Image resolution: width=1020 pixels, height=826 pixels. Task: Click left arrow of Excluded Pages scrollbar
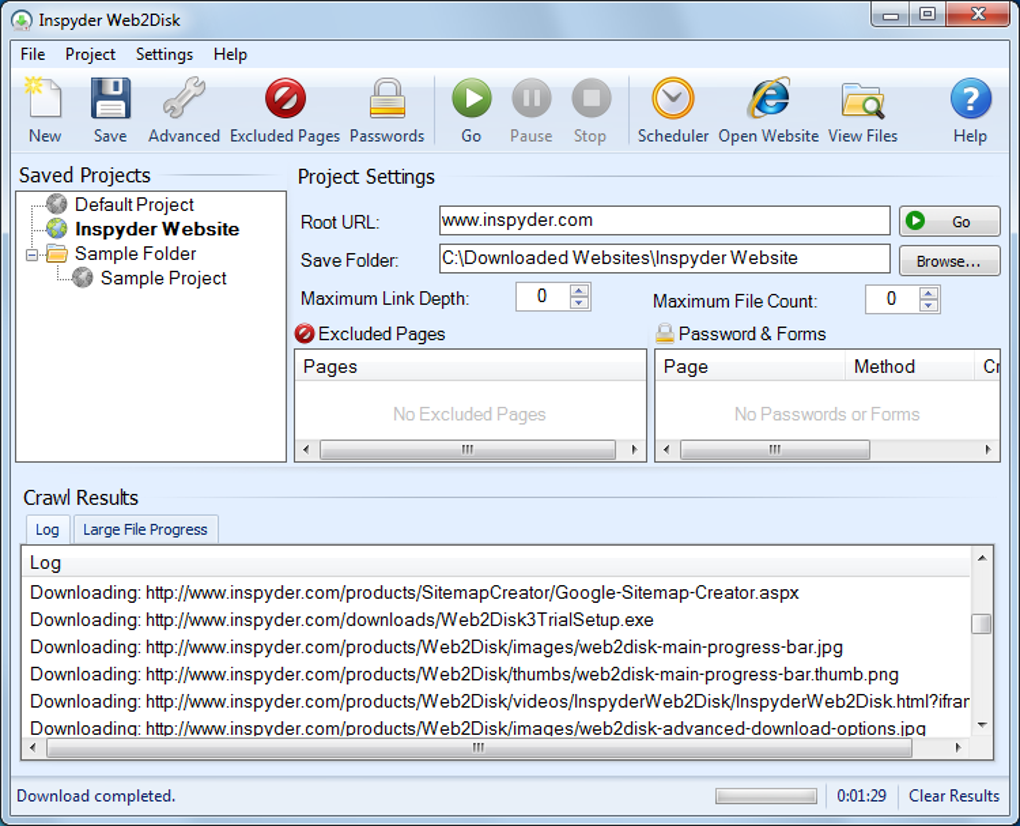coord(306,449)
